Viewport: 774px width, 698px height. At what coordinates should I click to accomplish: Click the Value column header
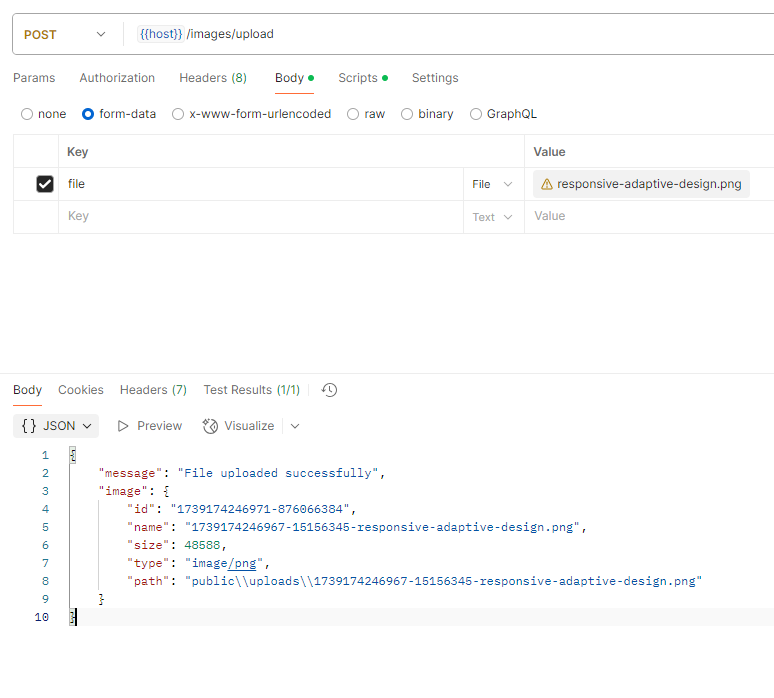[549, 152]
